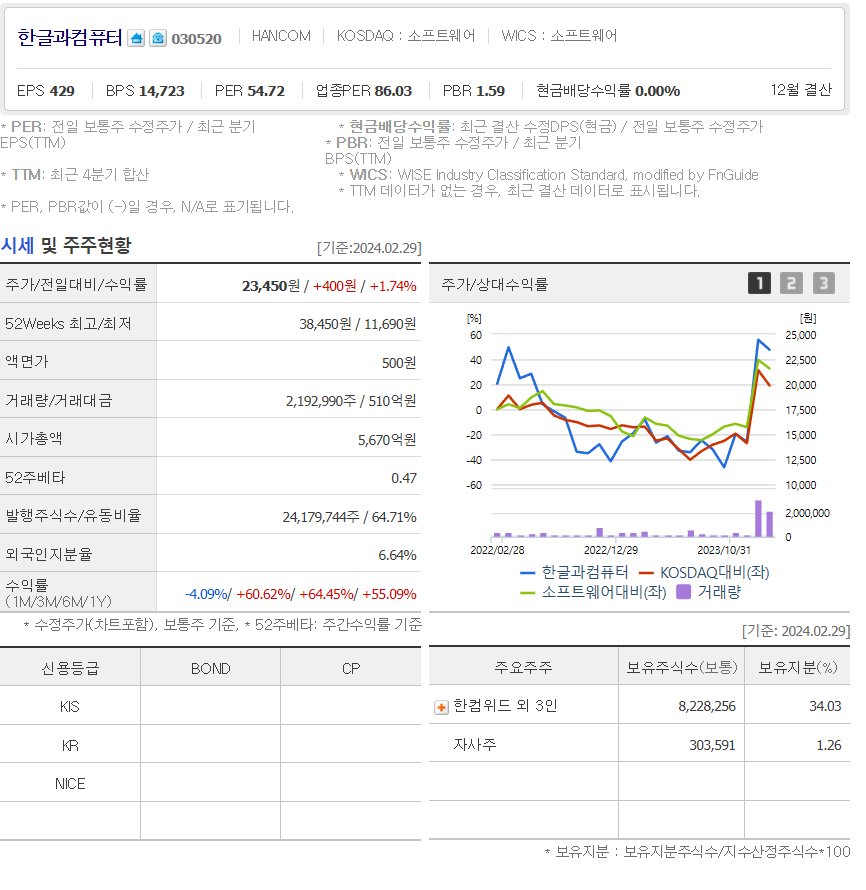Image resolution: width=866 pixels, height=890 pixels.
Task: Click the 2023/10/31 chart date label
Action: pyautogui.click(x=724, y=550)
